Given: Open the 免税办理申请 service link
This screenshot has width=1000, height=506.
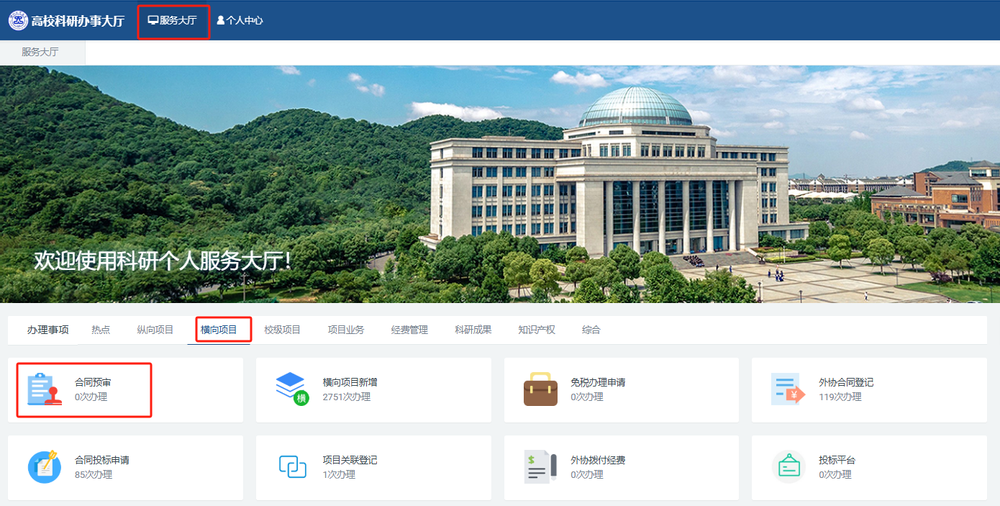Looking at the screenshot, I should point(598,383).
